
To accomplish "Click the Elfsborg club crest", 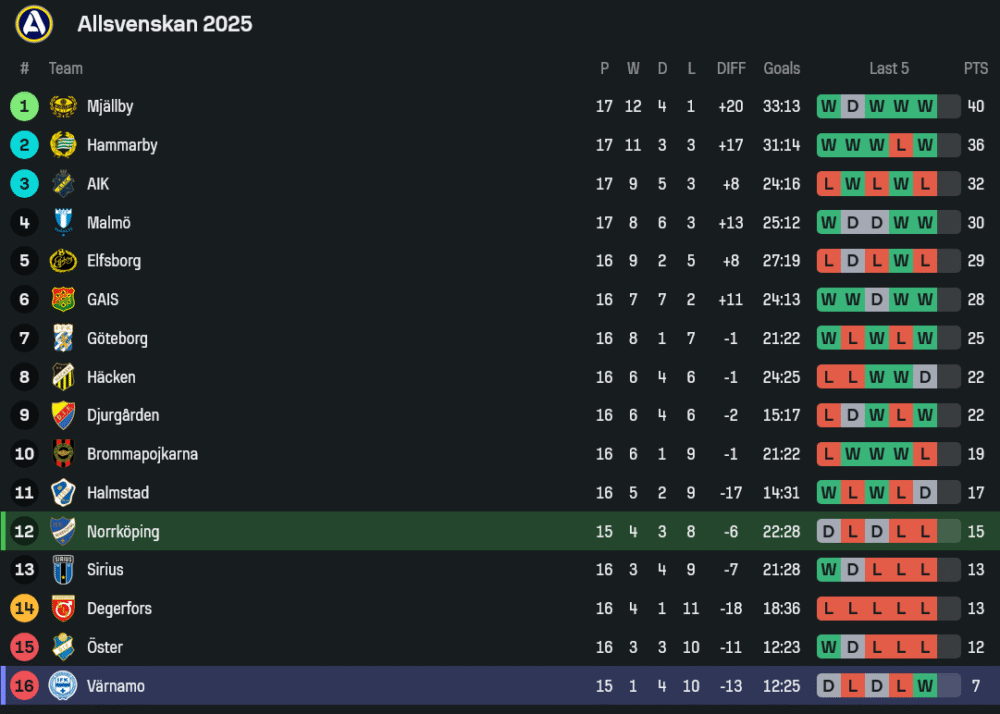I will click(x=63, y=261).
